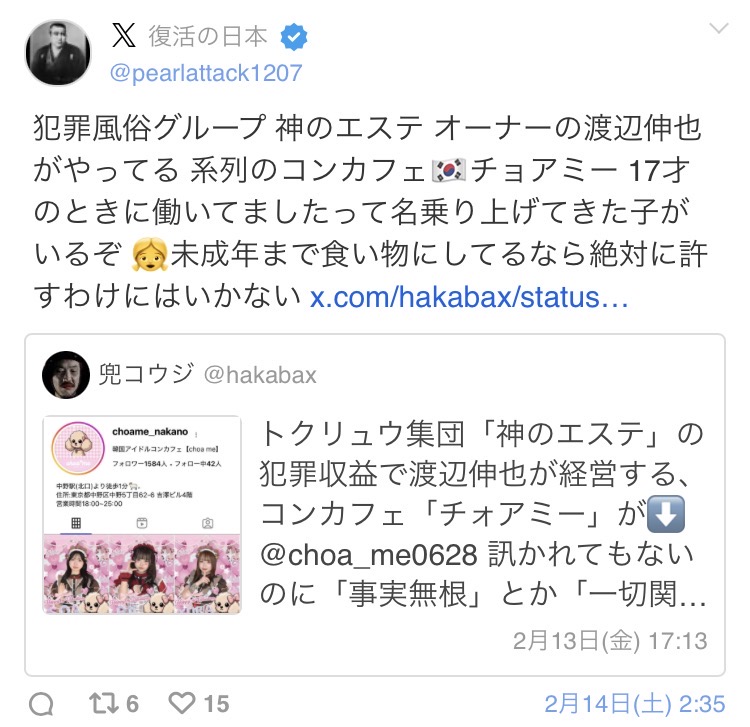Open the @pearlattack1207 handle
The height and width of the screenshot is (727, 750).
click(206, 73)
